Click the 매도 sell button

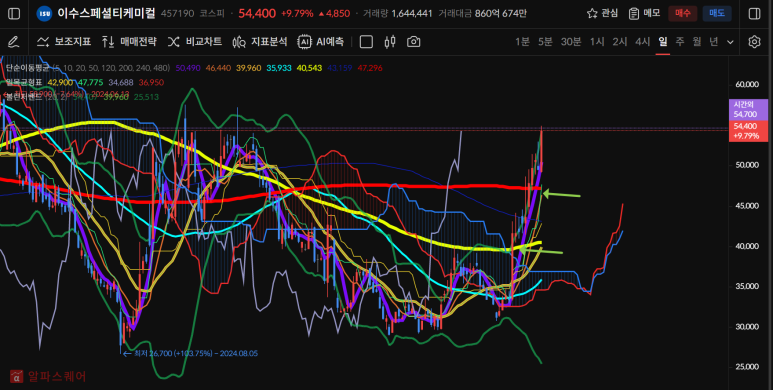[x=717, y=14]
